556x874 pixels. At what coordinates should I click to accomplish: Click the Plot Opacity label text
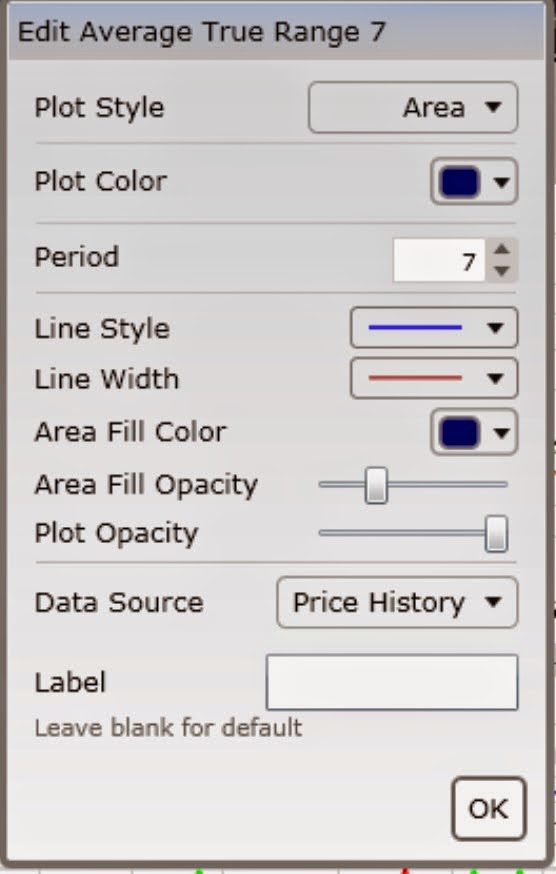(x=116, y=533)
